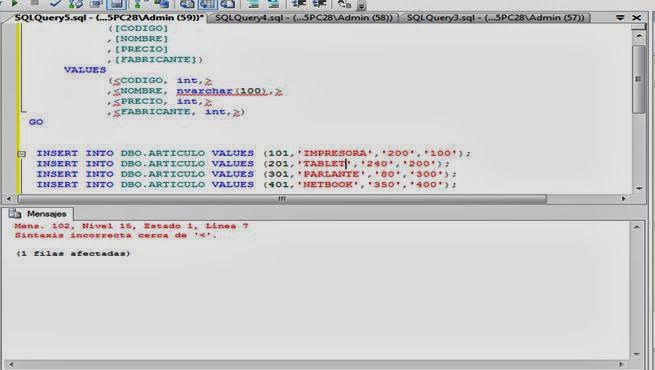Screen dimensions: 655x370
Task: Click DBO.ARTICULO in the 101 INSERT line
Action: pos(163,153)
